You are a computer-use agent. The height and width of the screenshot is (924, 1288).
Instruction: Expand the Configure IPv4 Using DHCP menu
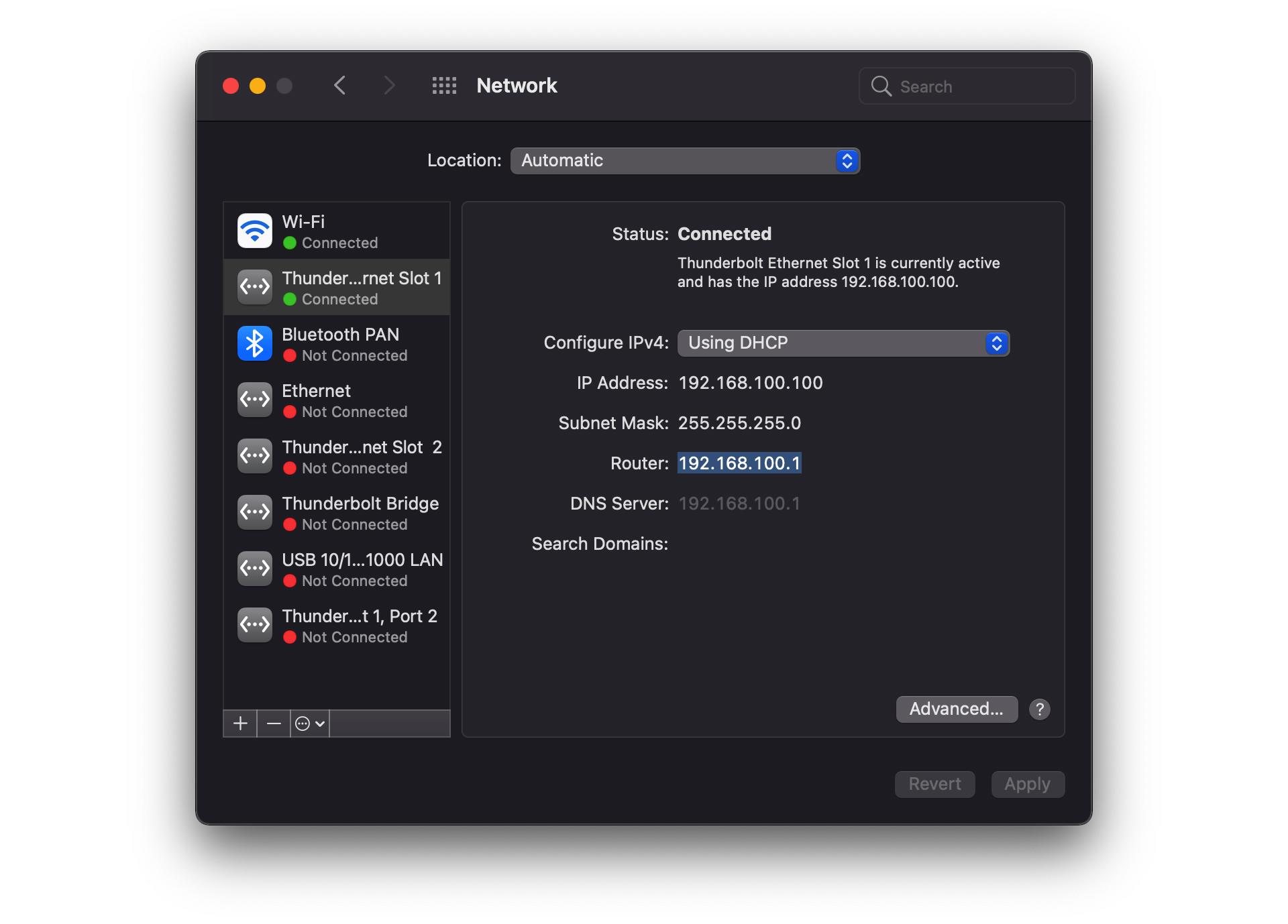(843, 343)
